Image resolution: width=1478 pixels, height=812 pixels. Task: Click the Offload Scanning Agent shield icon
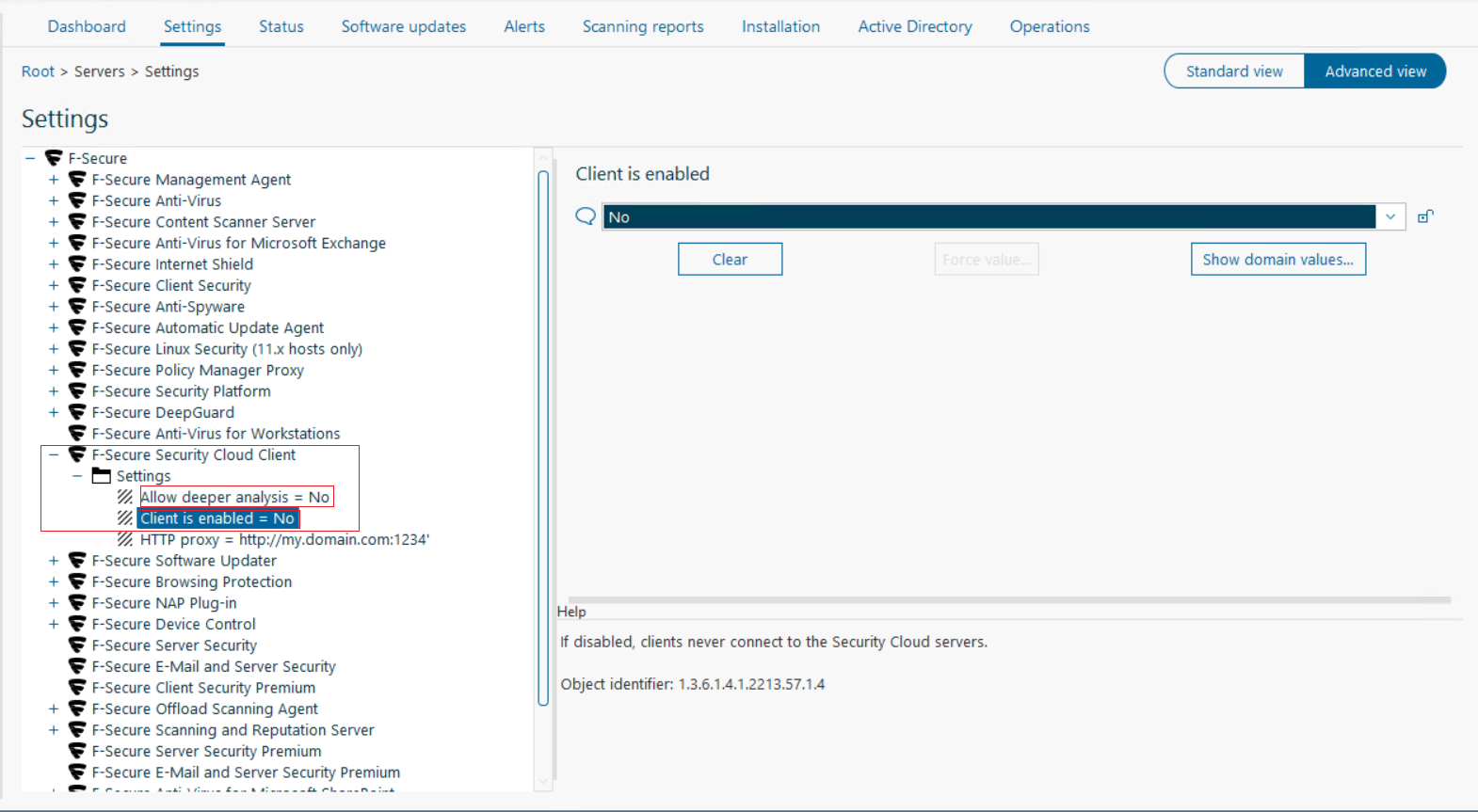(x=77, y=709)
